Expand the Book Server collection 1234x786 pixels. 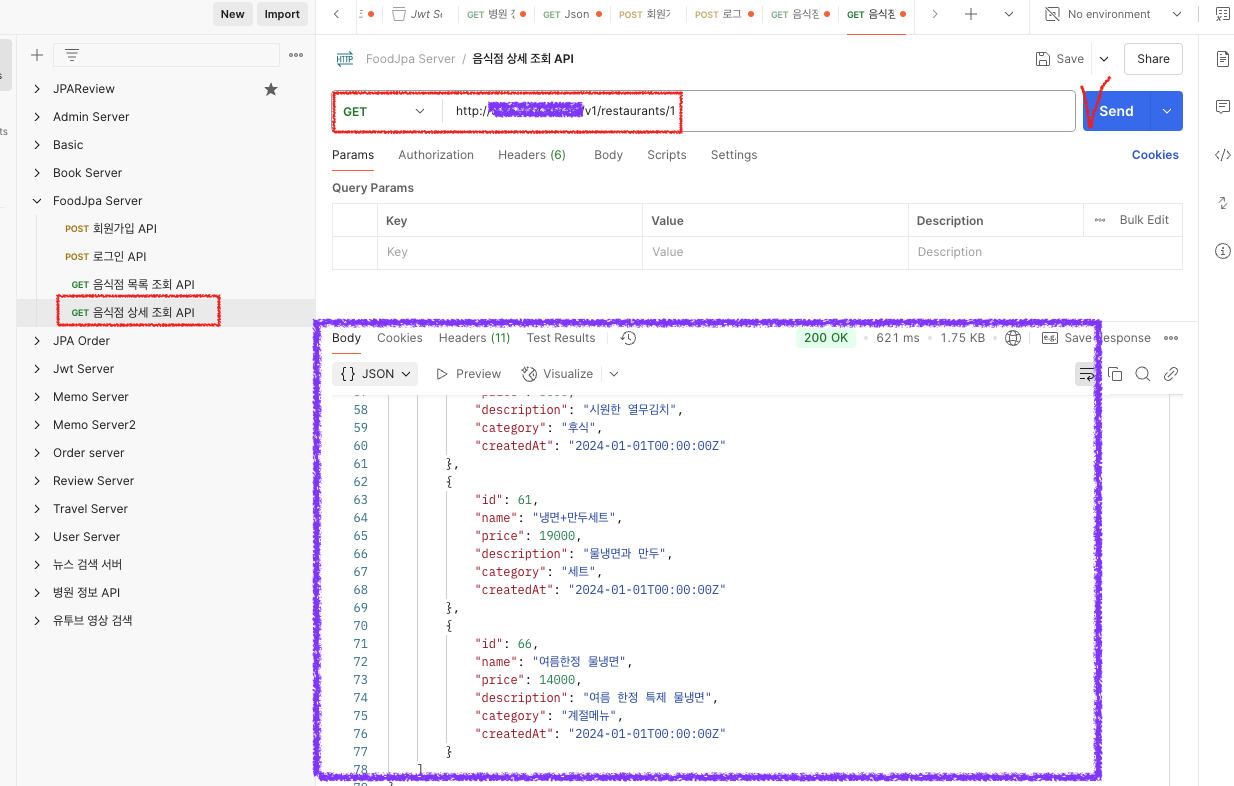click(x=37, y=173)
